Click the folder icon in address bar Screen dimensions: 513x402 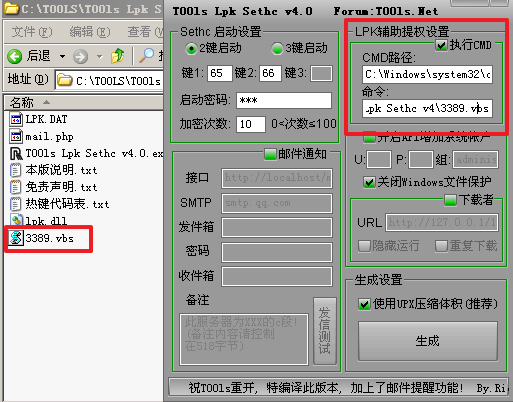pyautogui.click(x=65, y=80)
